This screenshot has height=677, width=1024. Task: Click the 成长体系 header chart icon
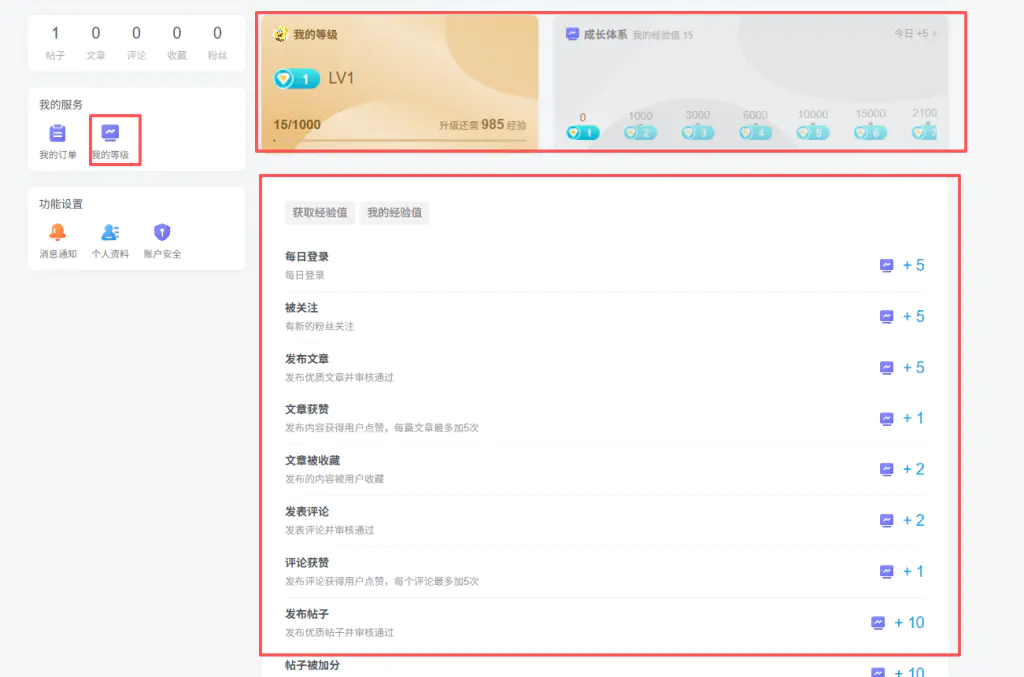pos(570,33)
